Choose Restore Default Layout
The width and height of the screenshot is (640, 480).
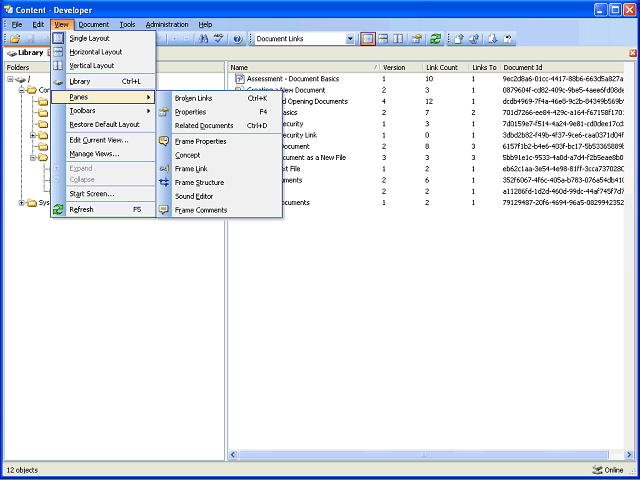tap(103, 124)
